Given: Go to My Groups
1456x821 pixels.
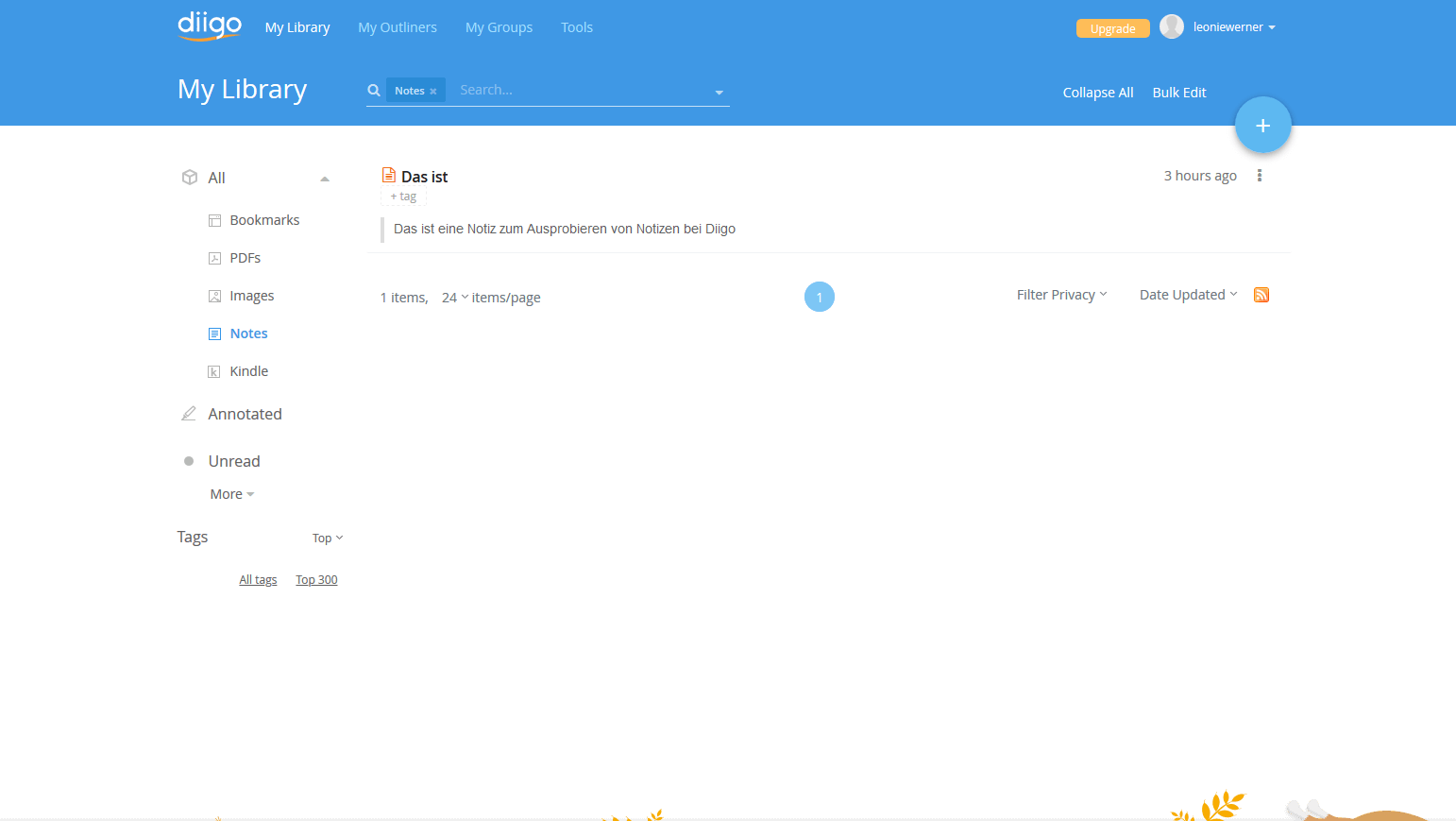Looking at the screenshot, I should click(499, 27).
